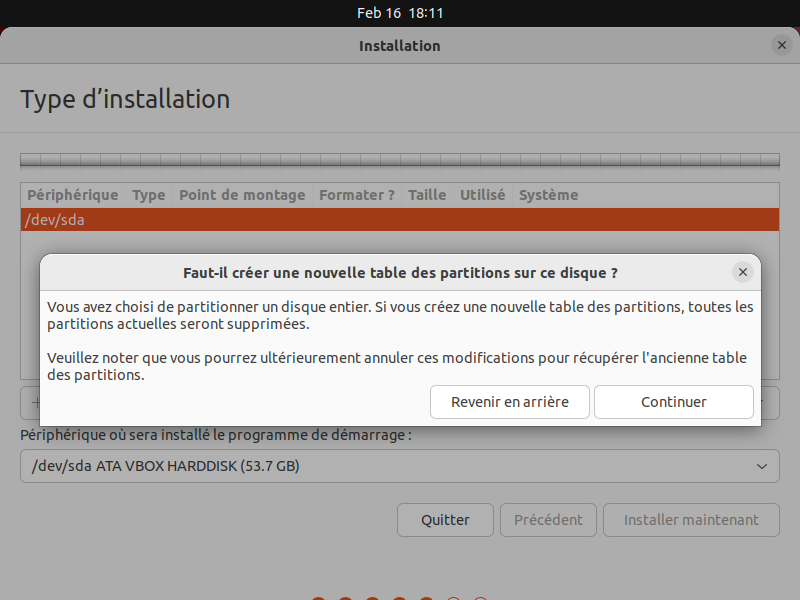This screenshot has width=800, height=600.
Task: Click the disk partition usage bar
Action: click(399, 160)
